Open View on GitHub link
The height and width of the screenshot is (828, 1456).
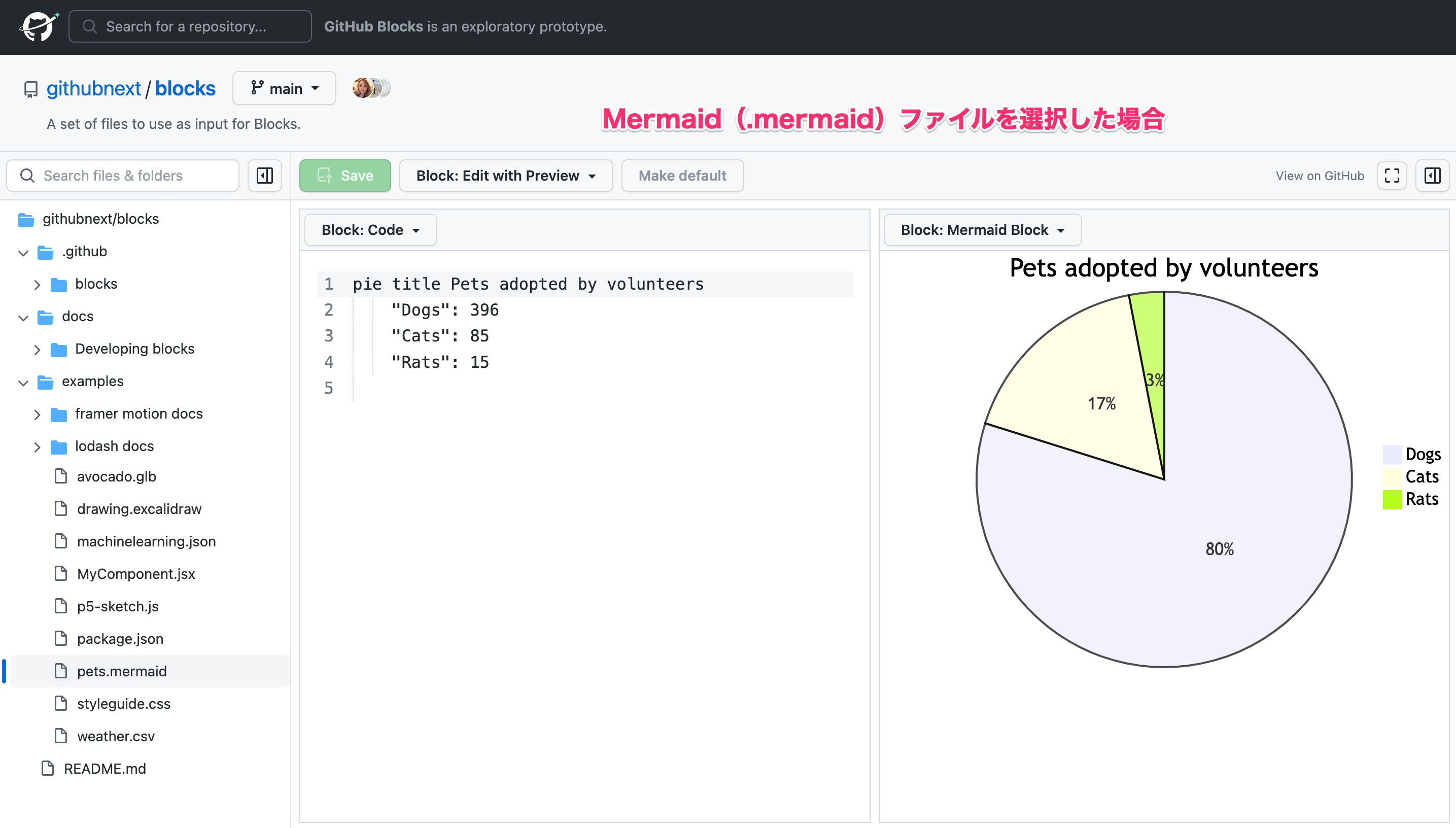click(x=1320, y=175)
